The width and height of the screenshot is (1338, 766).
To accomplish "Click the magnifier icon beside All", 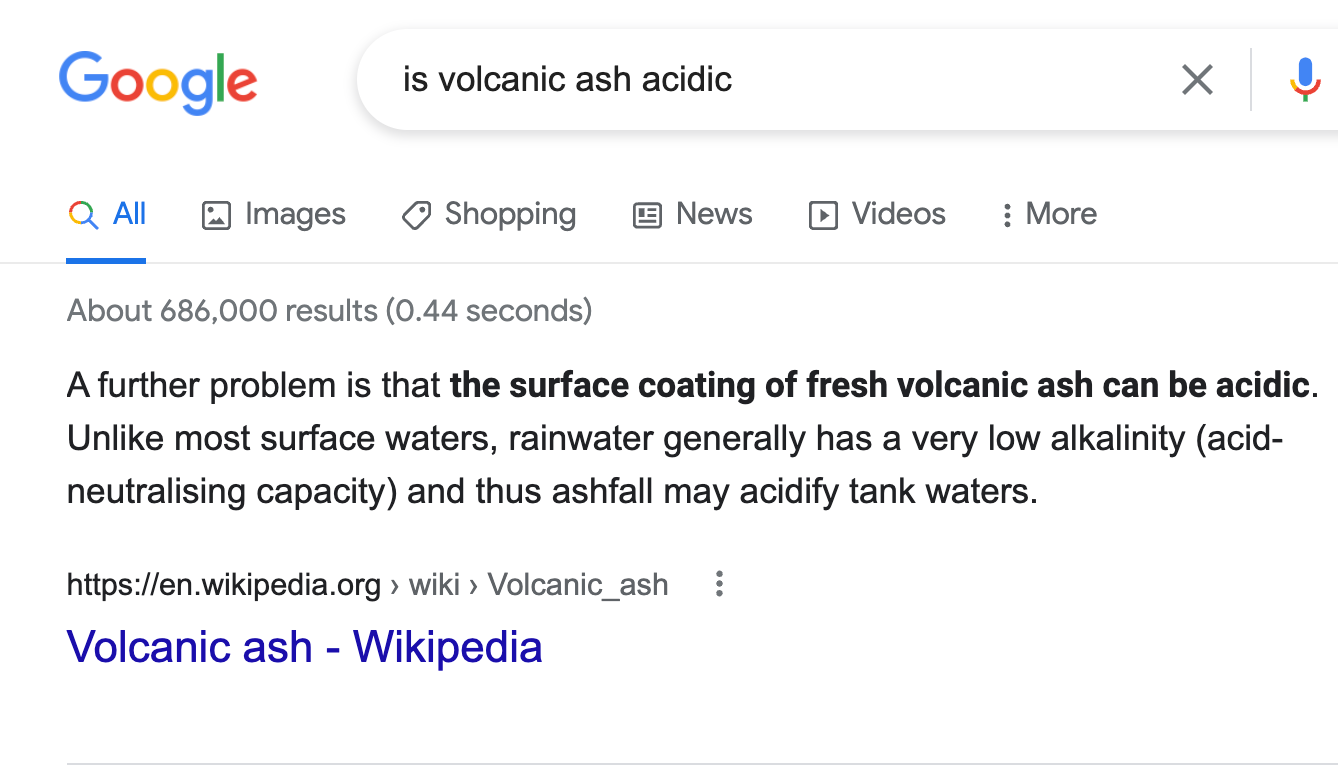I will pyautogui.click(x=83, y=215).
